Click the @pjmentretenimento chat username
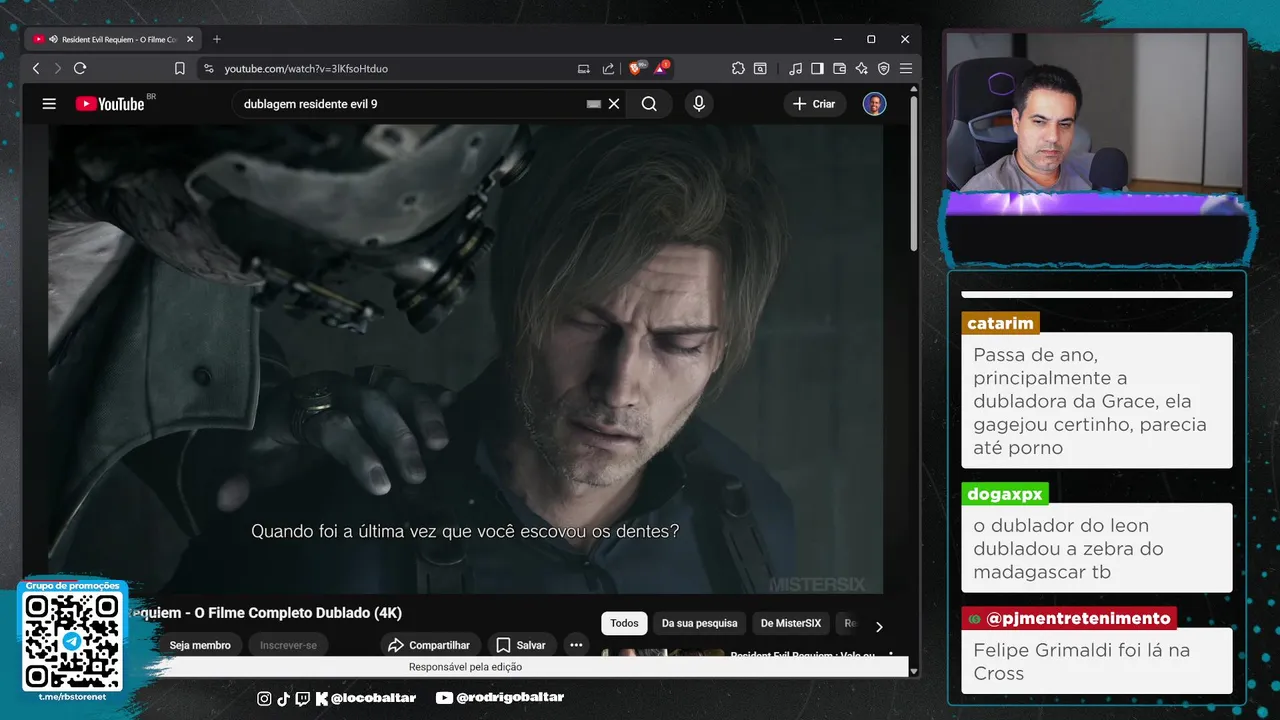Image resolution: width=1280 pixels, height=720 pixels. tap(1069, 618)
